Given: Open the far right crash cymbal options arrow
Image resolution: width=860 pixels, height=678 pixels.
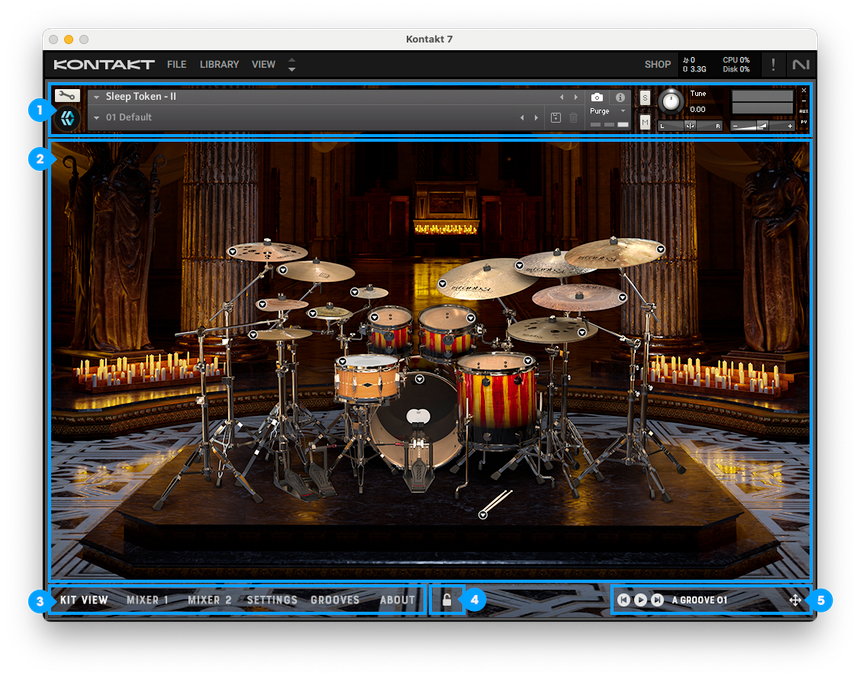Looking at the screenshot, I should 661,250.
